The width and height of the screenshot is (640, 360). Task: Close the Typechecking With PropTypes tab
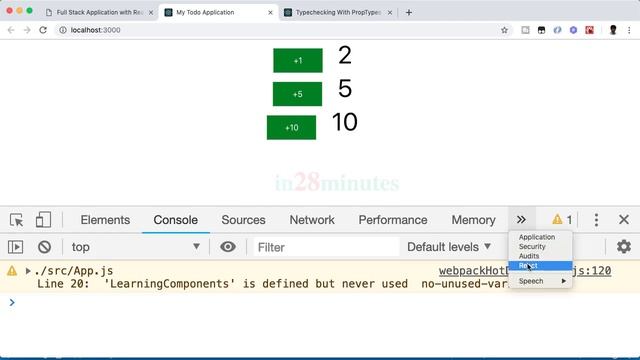point(390,13)
